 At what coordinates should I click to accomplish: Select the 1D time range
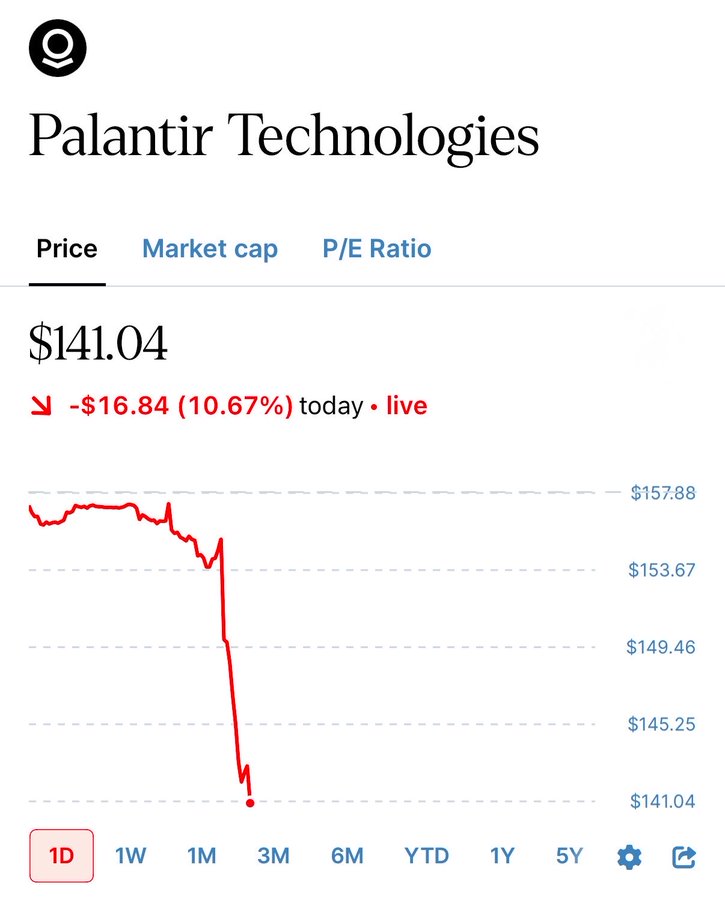tap(62, 856)
